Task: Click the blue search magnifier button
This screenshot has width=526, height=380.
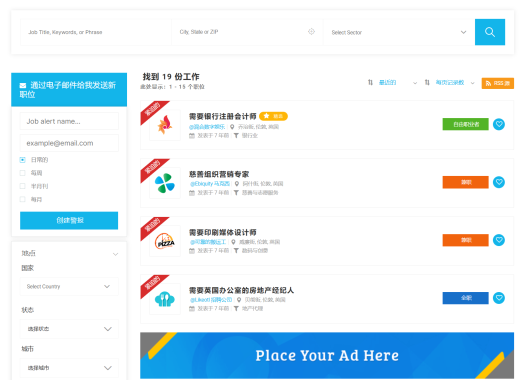Action: 490,32
